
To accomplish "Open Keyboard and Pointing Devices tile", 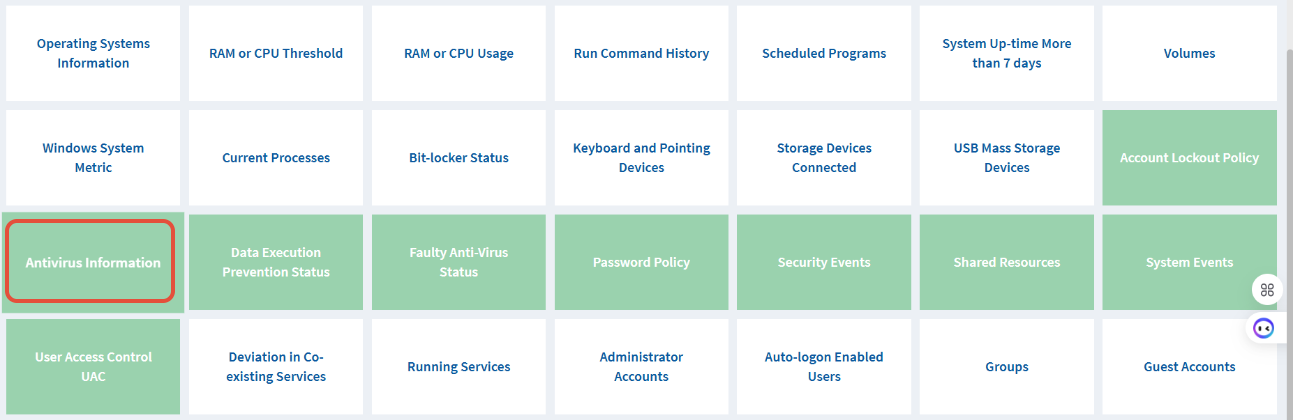I will coord(641,158).
